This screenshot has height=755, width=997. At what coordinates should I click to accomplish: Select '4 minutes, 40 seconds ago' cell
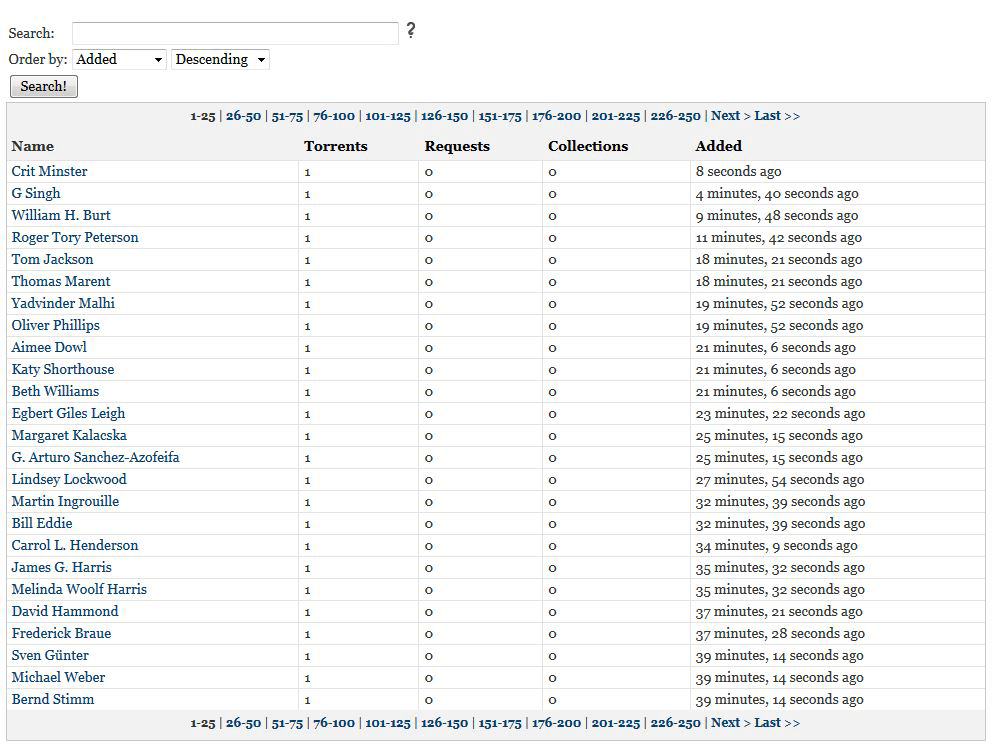click(x=777, y=193)
